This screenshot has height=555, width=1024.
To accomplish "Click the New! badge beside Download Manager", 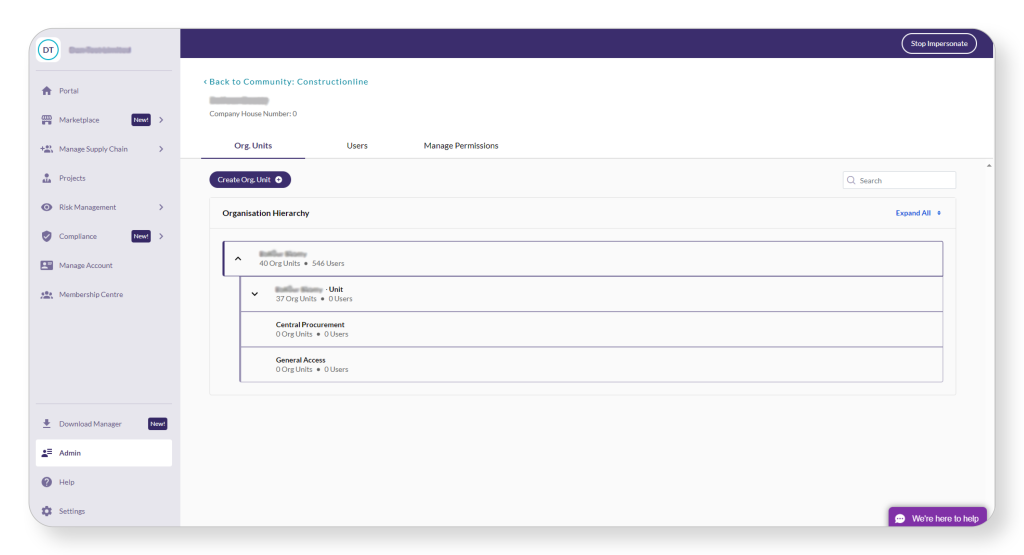I will (x=157, y=424).
